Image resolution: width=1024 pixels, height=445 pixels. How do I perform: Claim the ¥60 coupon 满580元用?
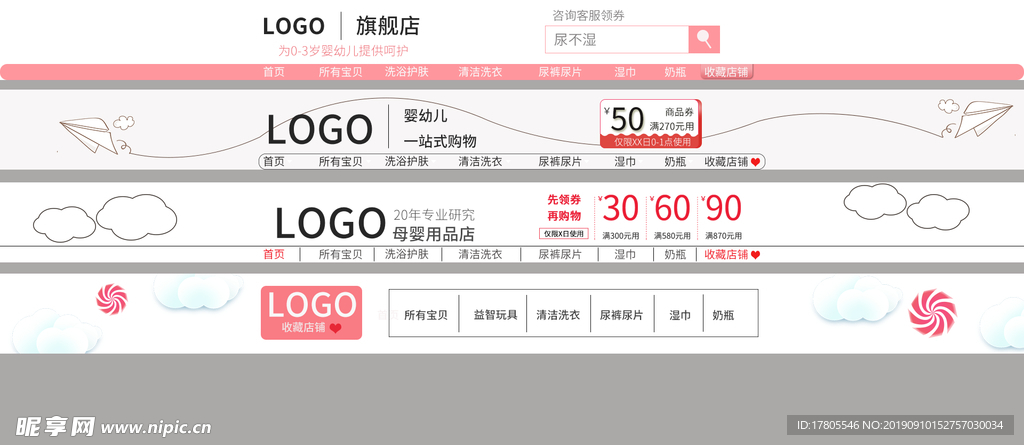coord(672,218)
